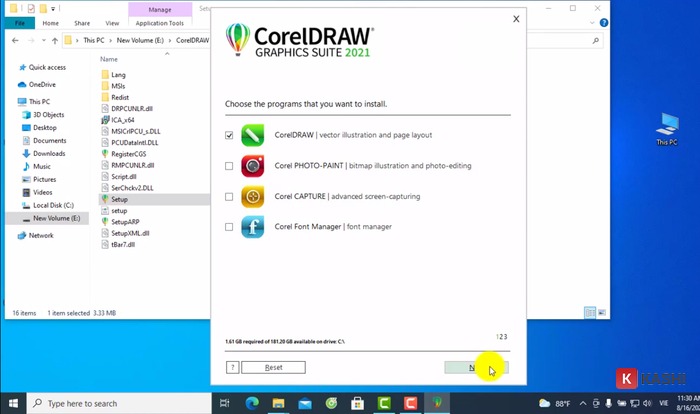Select the MSIs folder

pyautogui.click(x=118, y=86)
